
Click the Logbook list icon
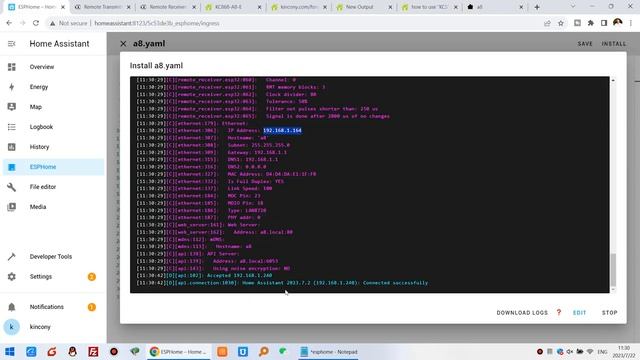(x=11, y=127)
